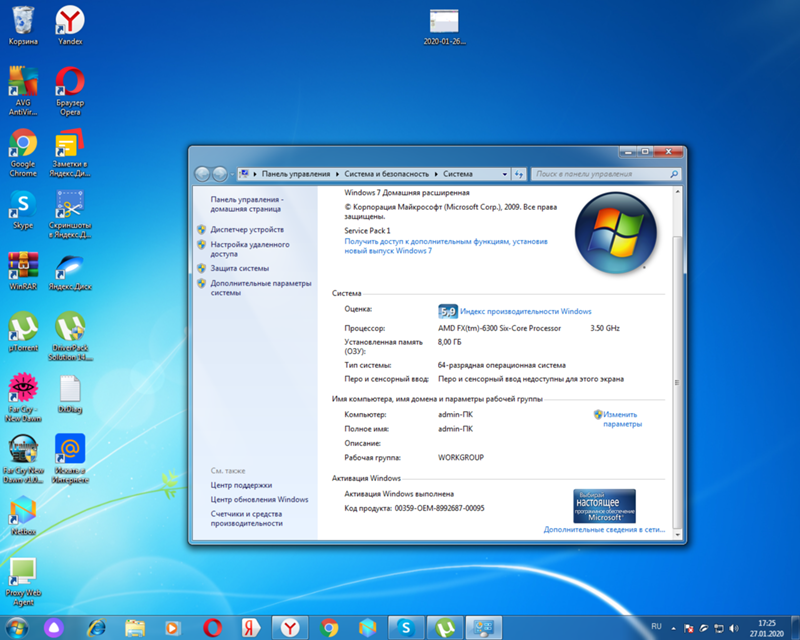The image size is (800, 640).
Task: Open the AVG AntiVirus desktop shortcut
Action: coord(23,83)
